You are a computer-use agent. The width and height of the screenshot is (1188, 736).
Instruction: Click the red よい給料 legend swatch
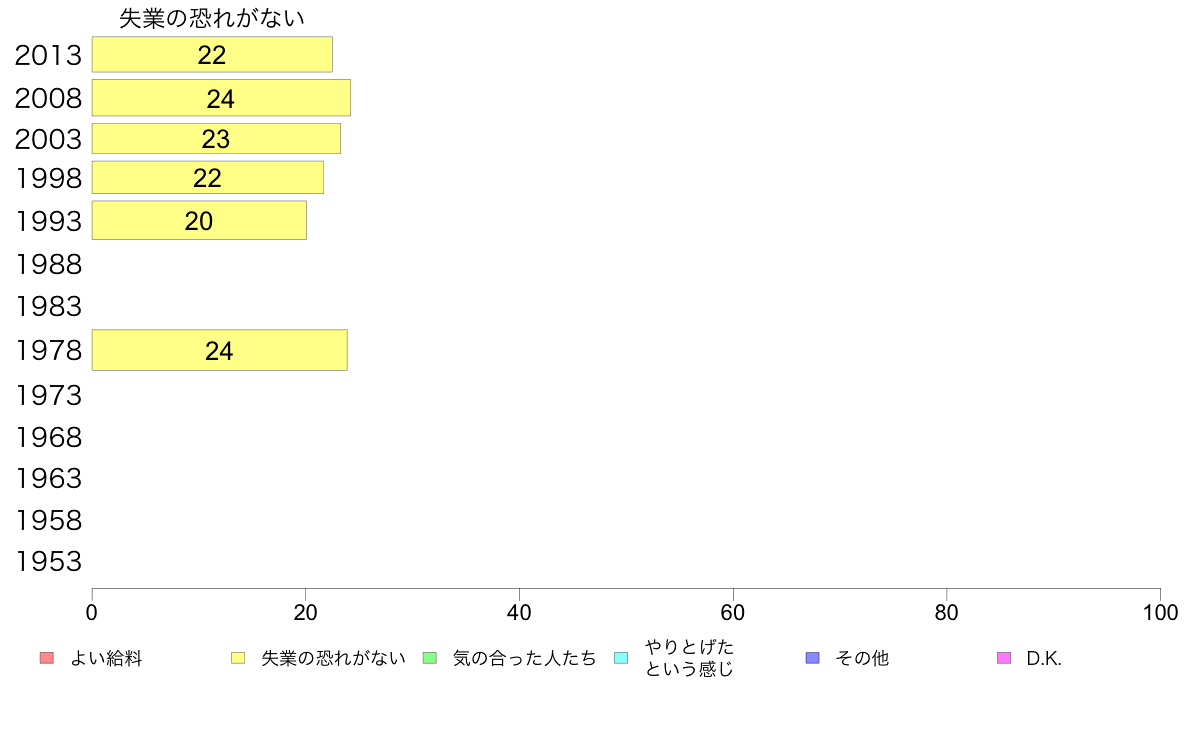click(47, 658)
